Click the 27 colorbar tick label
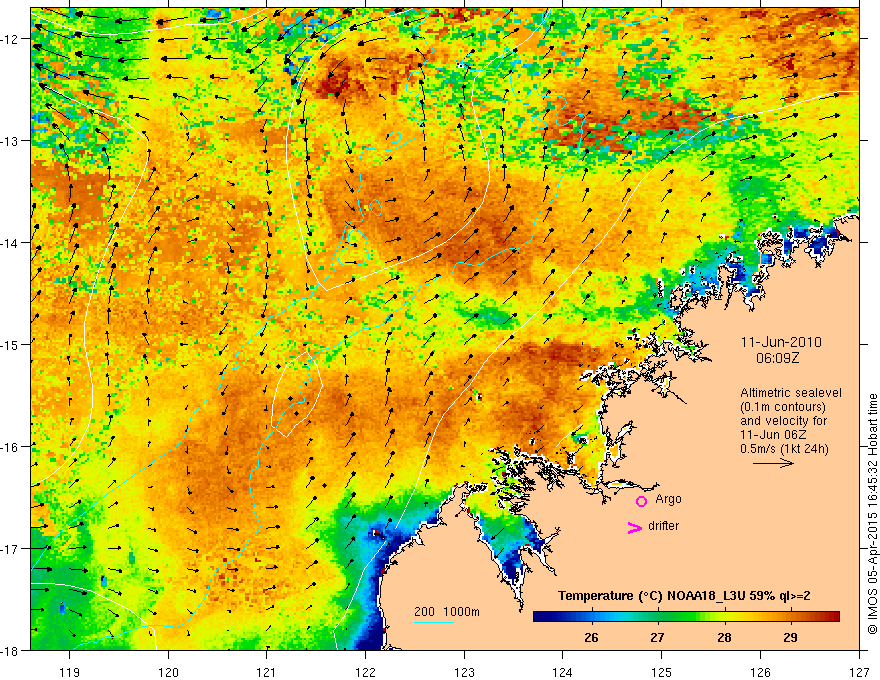Screen dimensions: 880x680 [657, 637]
